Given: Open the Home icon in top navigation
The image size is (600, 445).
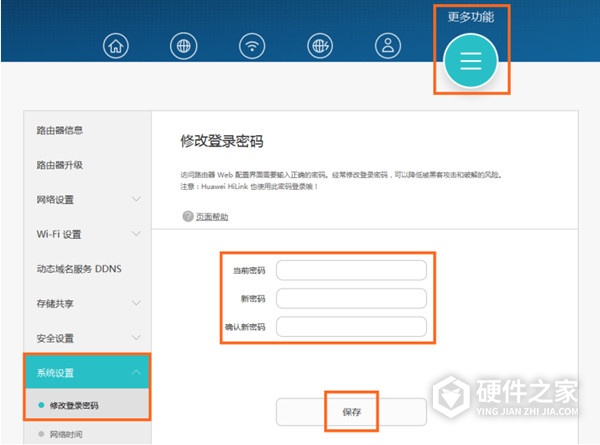Looking at the screenshot, I should pos(116,46).
